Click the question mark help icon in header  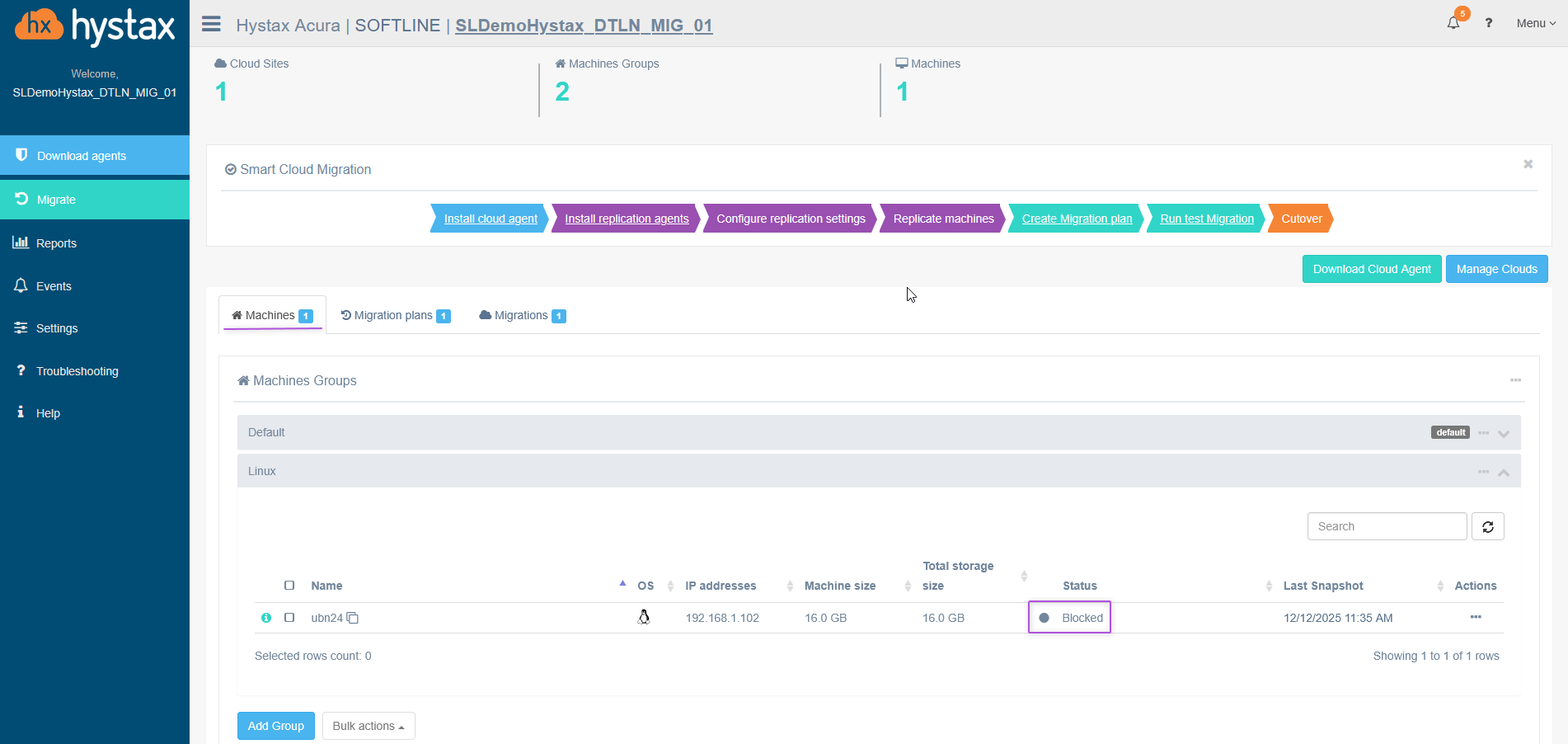1488,23
